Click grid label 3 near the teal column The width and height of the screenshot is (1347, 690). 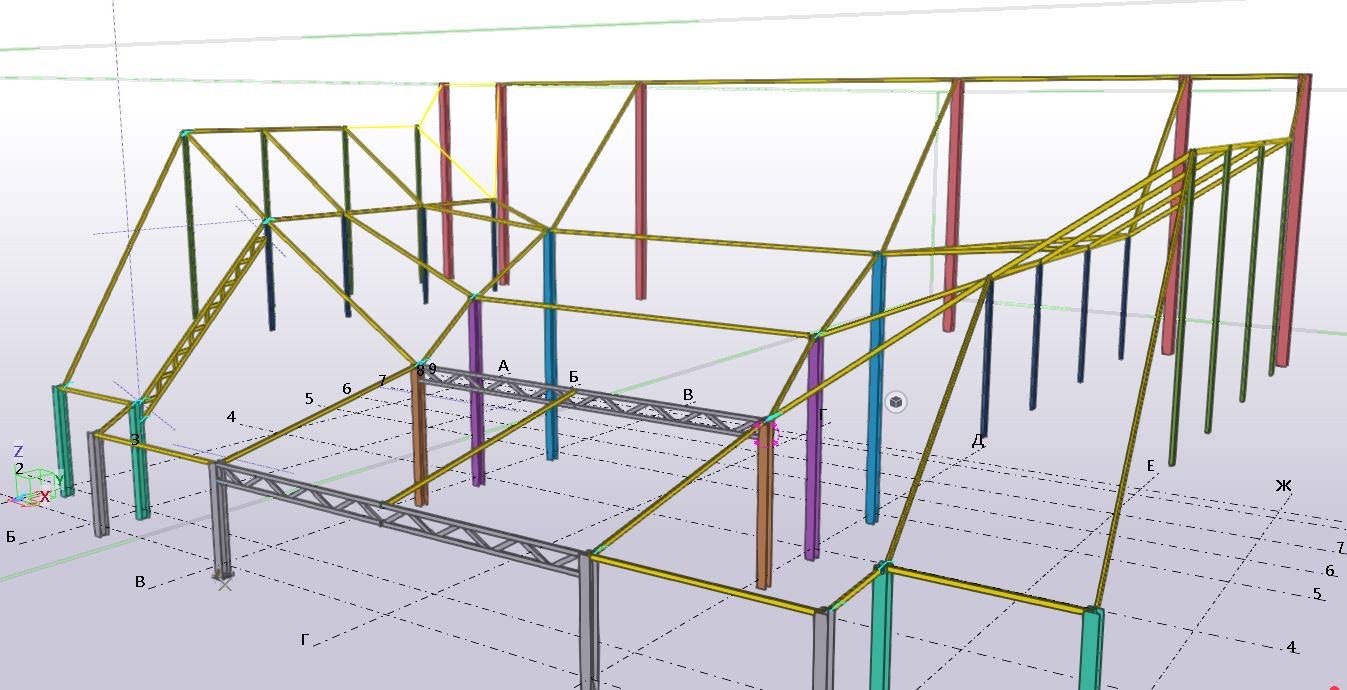[135, 439]
